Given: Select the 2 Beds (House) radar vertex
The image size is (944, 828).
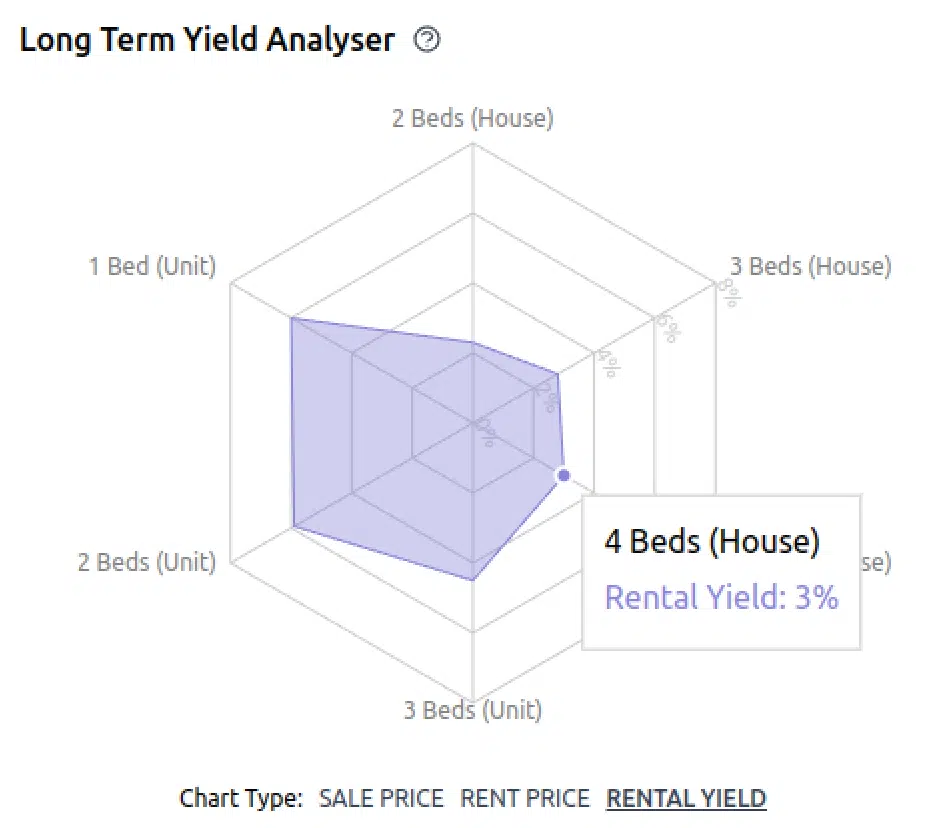Looking at the screenshot, I should coord(473,343).
